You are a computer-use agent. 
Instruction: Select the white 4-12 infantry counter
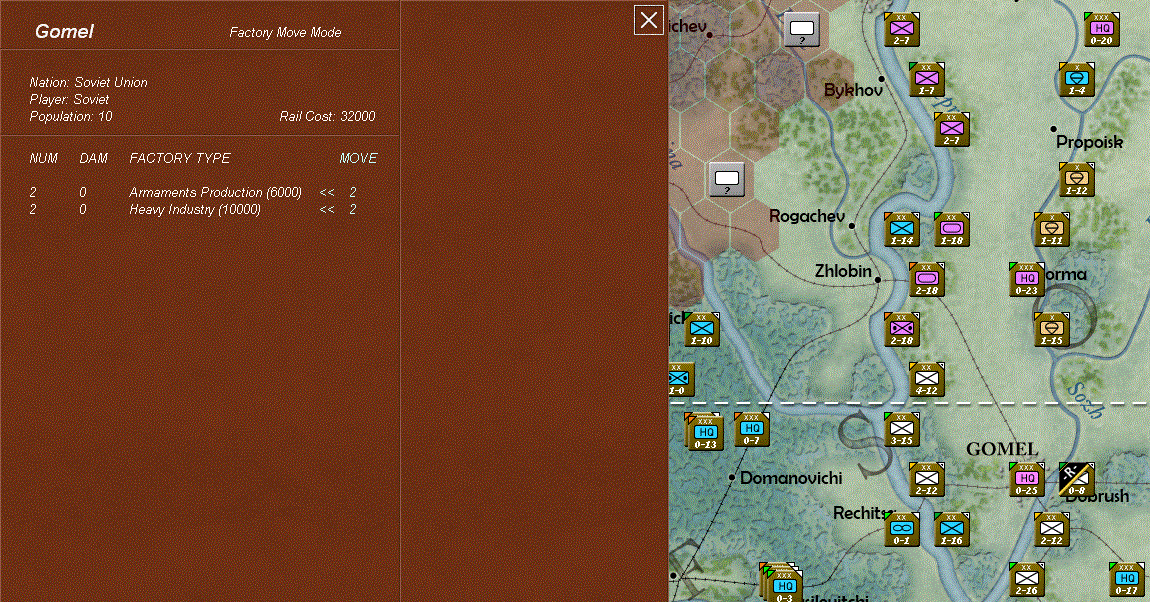(927, 378)
